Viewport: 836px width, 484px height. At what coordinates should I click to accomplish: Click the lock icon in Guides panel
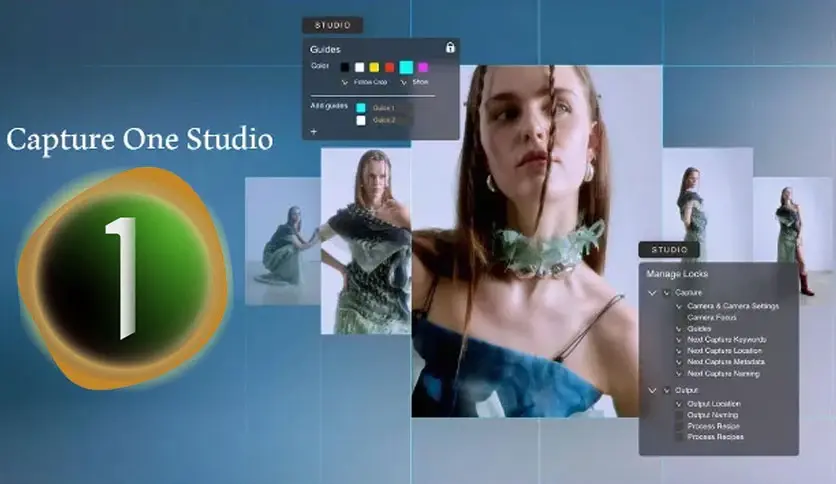coord(450,48)
